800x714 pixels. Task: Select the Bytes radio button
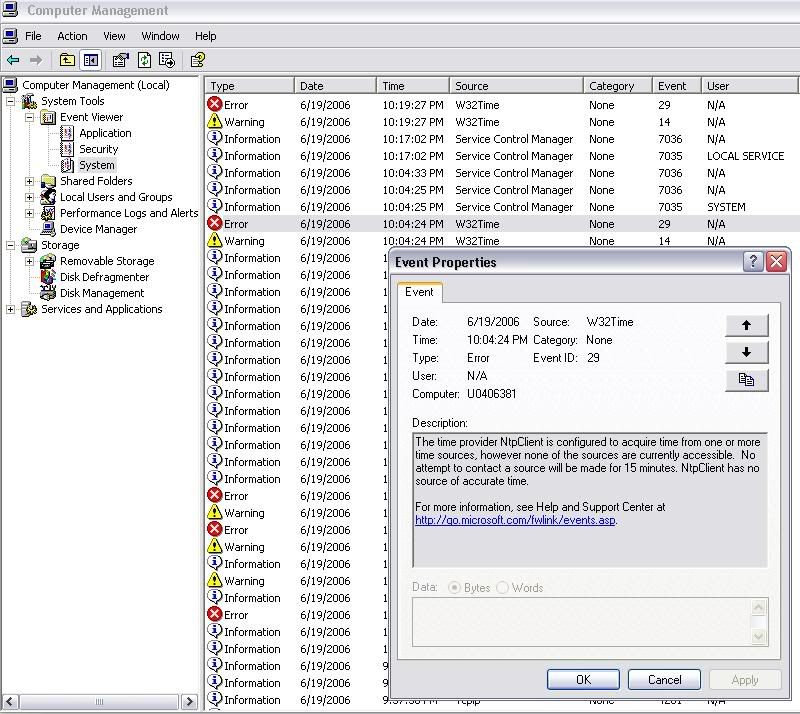pyautogui.click(x=455, y=588)
